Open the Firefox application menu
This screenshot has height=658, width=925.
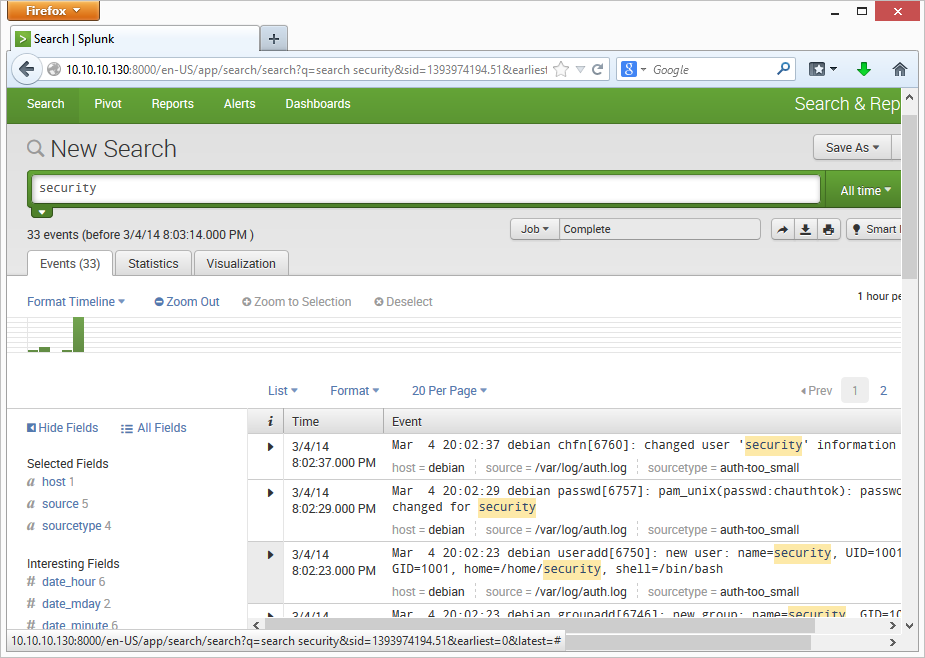click(53, 11)
